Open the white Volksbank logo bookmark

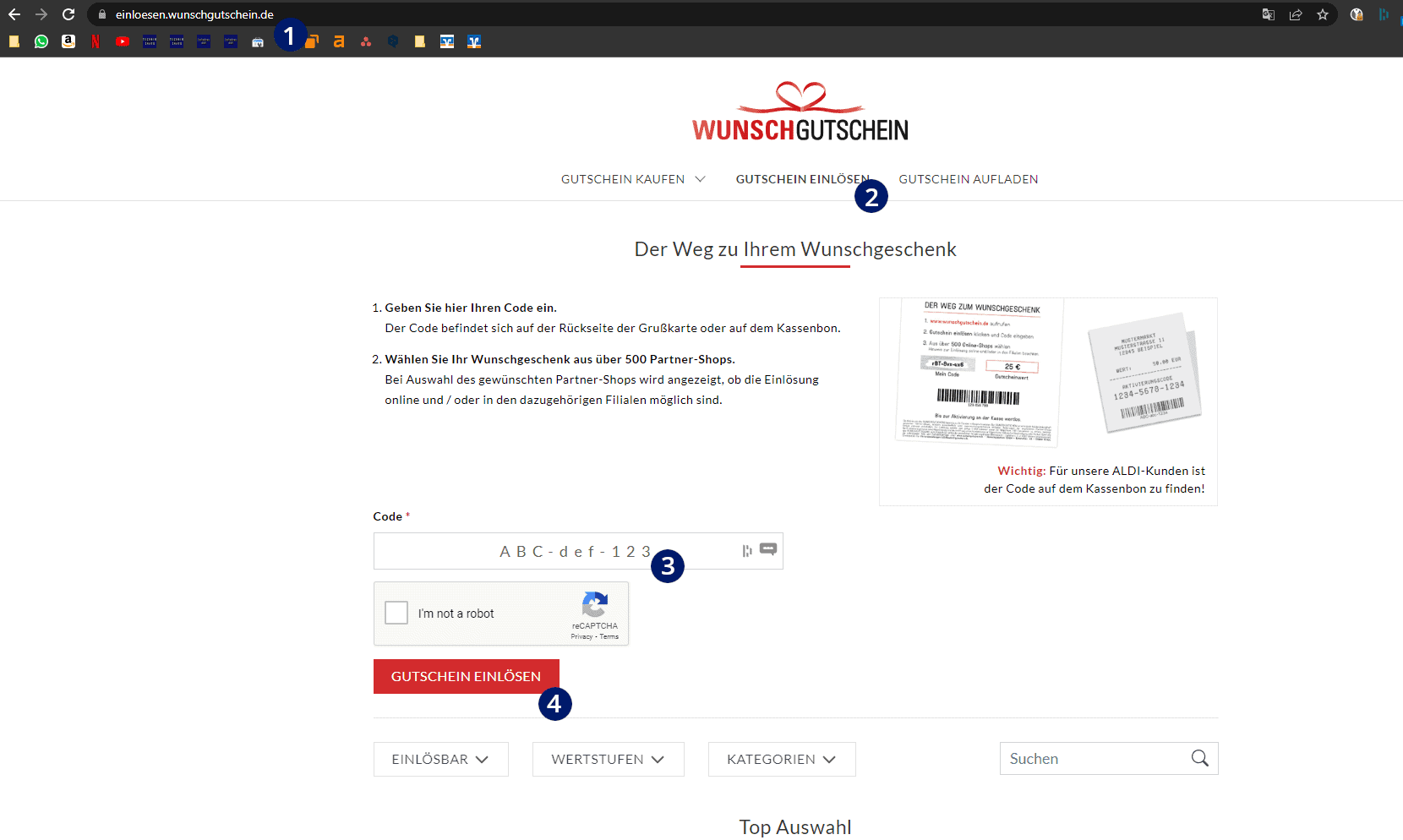click(447, 41)
